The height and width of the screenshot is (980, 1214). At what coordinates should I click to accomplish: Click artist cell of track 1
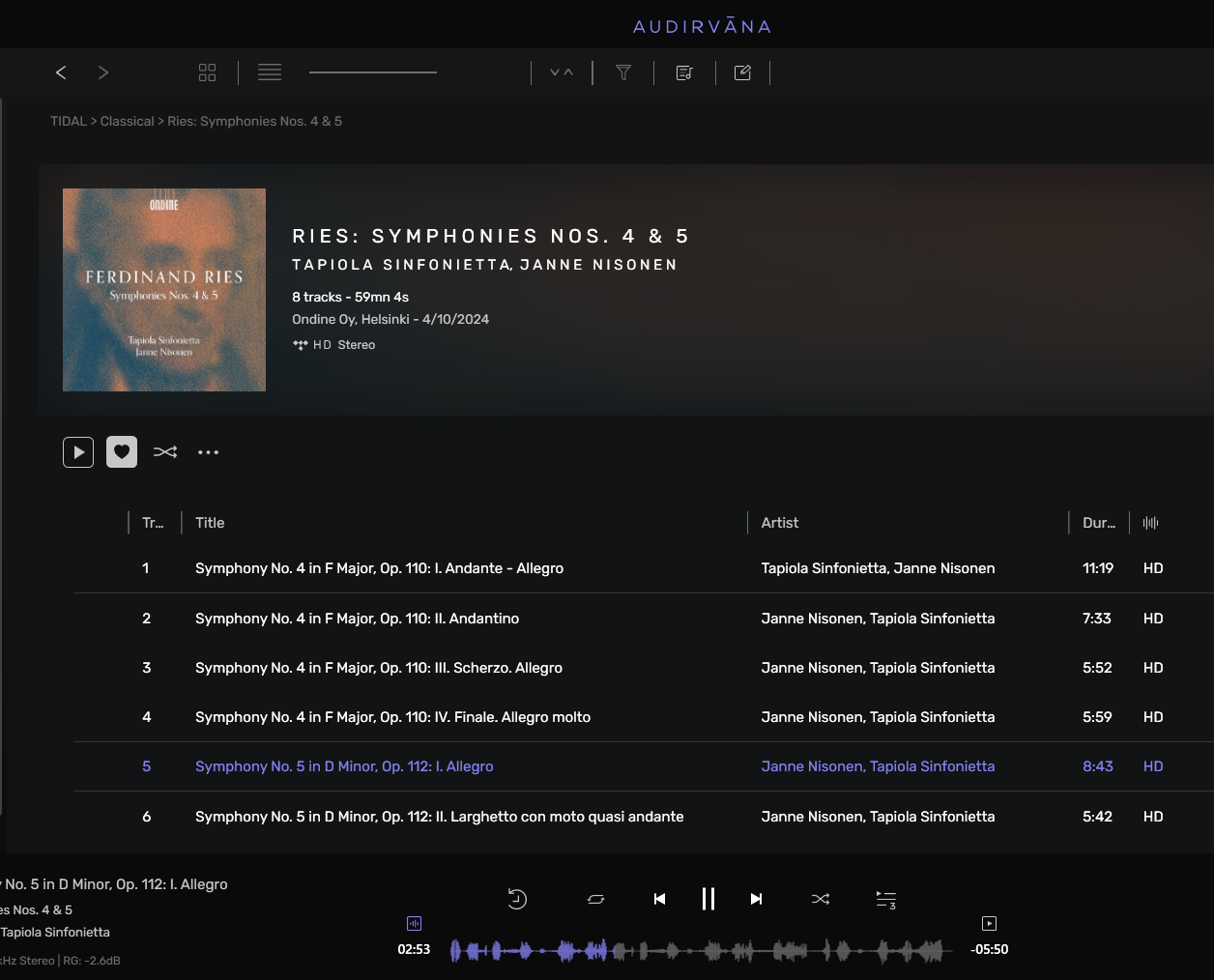(878, 568)
